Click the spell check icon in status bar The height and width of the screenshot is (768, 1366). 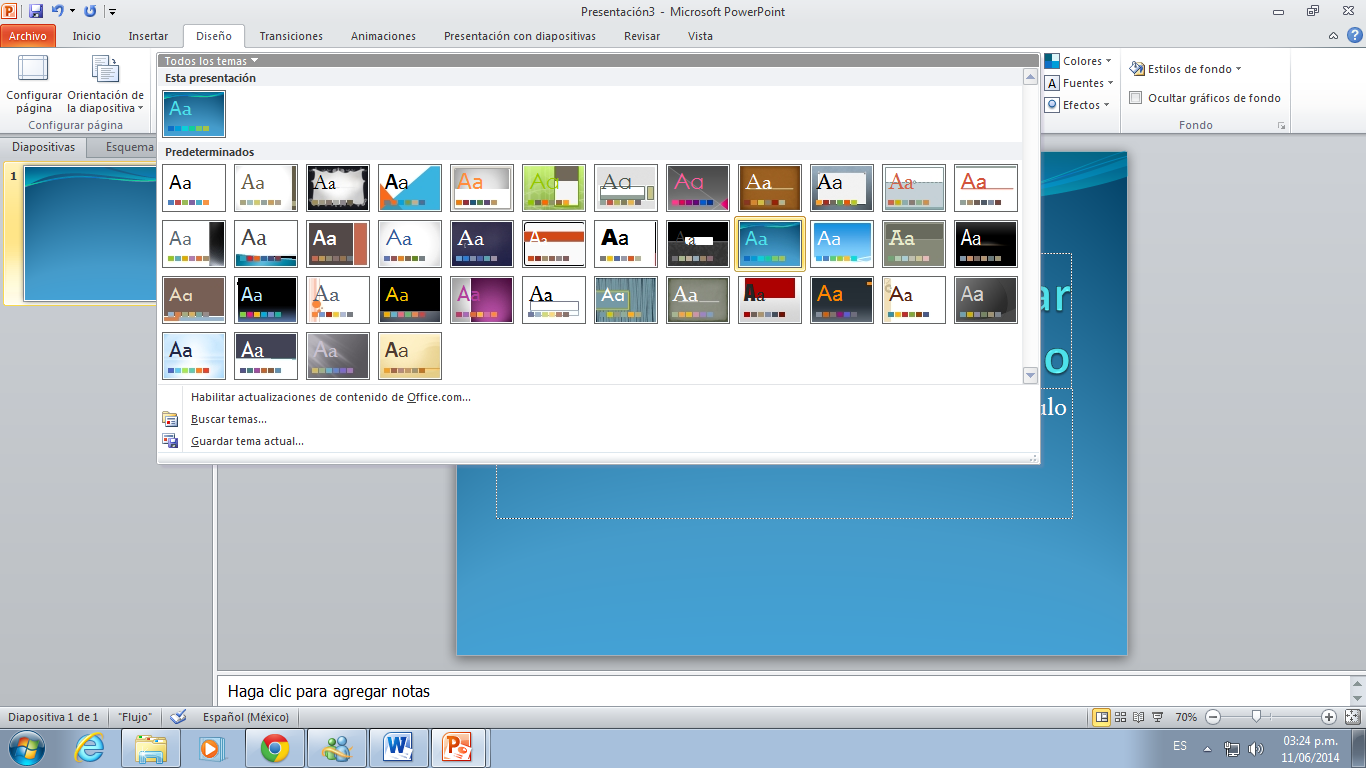point(179,717)
